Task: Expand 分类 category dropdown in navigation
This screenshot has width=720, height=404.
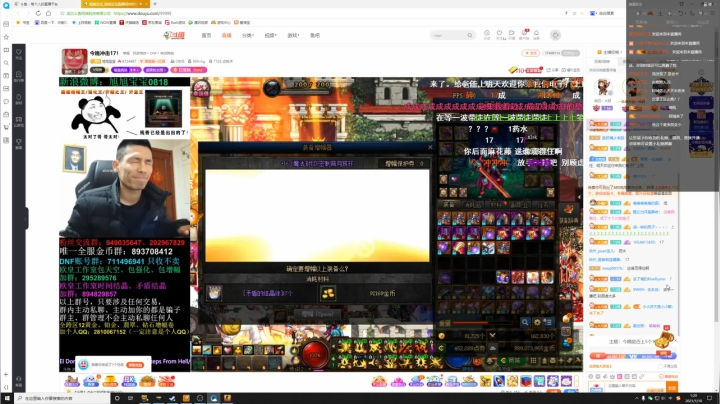Action: click(x=248, y=35)
